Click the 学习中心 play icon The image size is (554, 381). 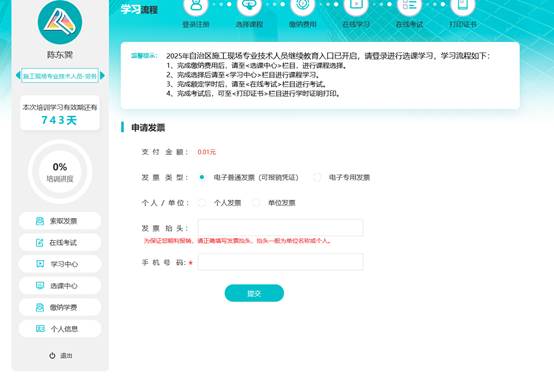40,264
